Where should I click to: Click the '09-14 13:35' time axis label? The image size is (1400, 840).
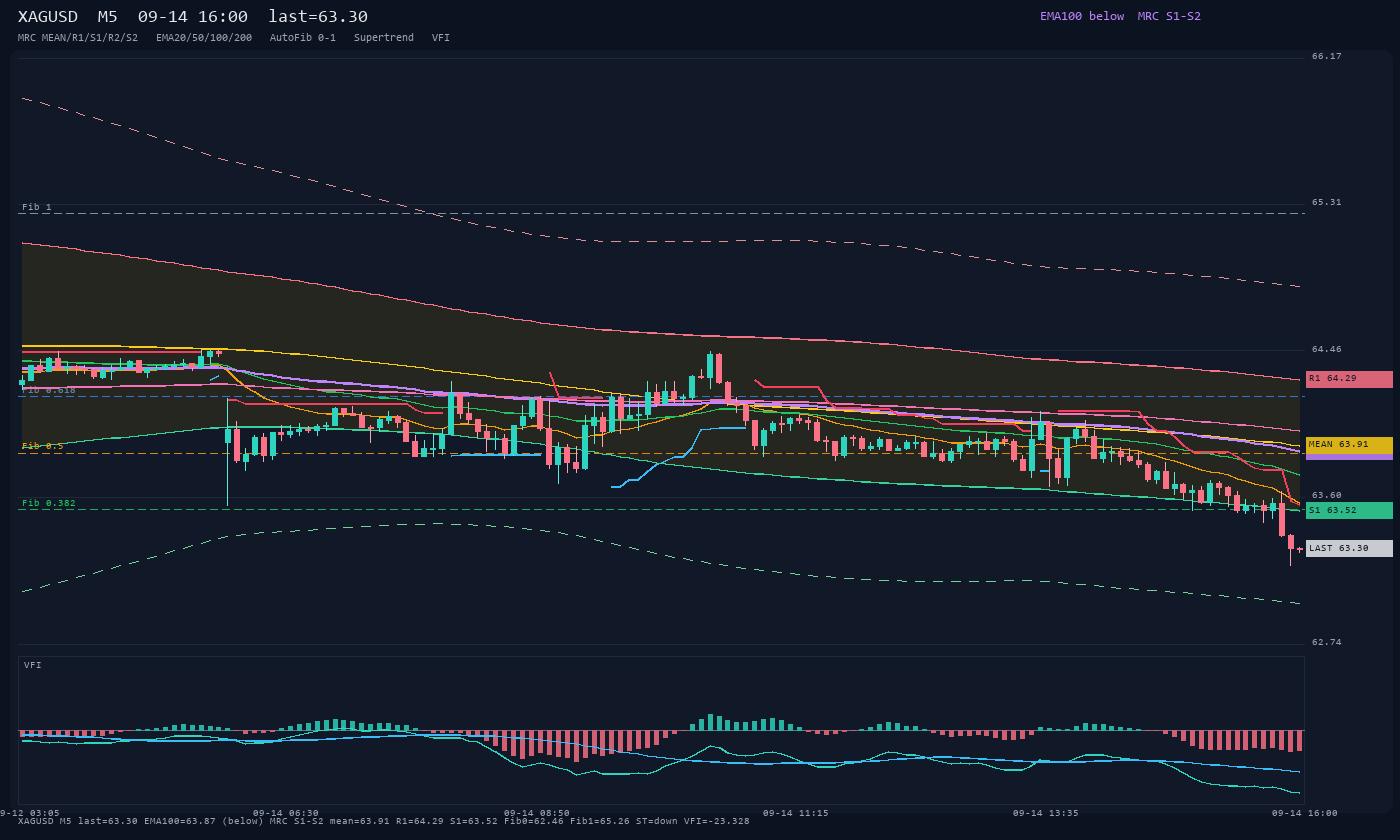point(1046,813)
